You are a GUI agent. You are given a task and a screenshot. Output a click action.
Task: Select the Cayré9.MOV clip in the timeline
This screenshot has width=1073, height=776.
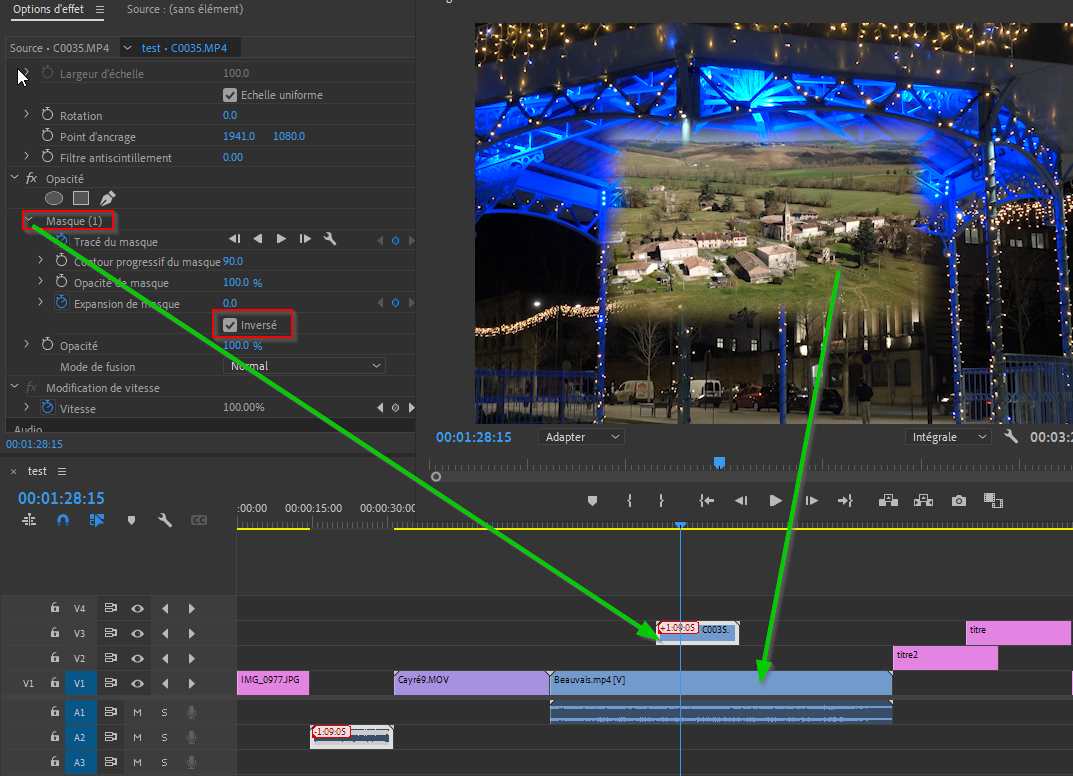(x=471, y=683)
